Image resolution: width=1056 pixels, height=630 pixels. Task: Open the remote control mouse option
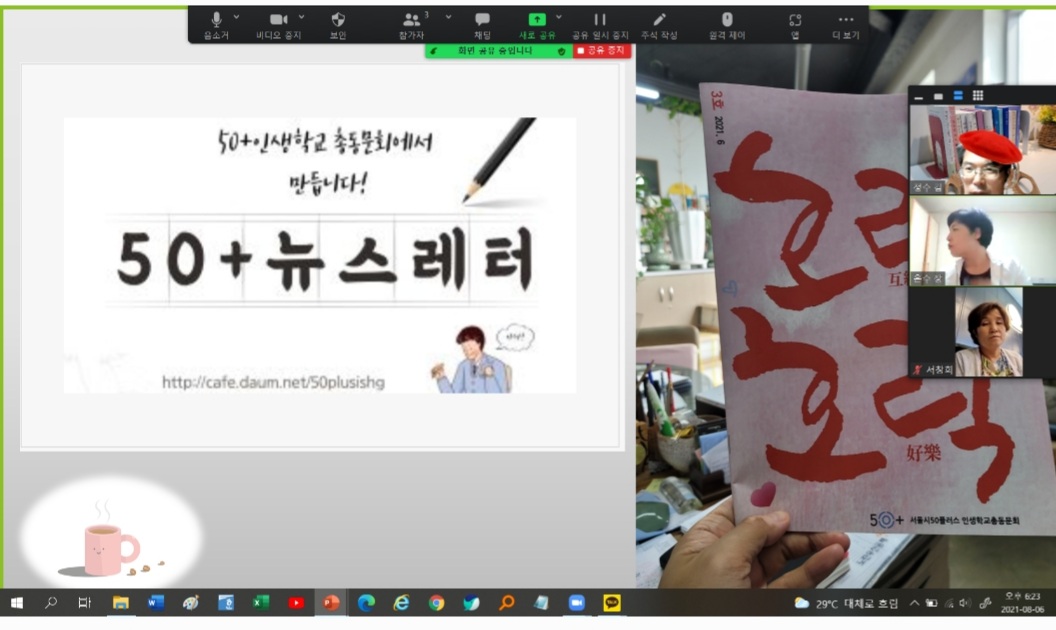pyautogui.click(x=727, y=24)
